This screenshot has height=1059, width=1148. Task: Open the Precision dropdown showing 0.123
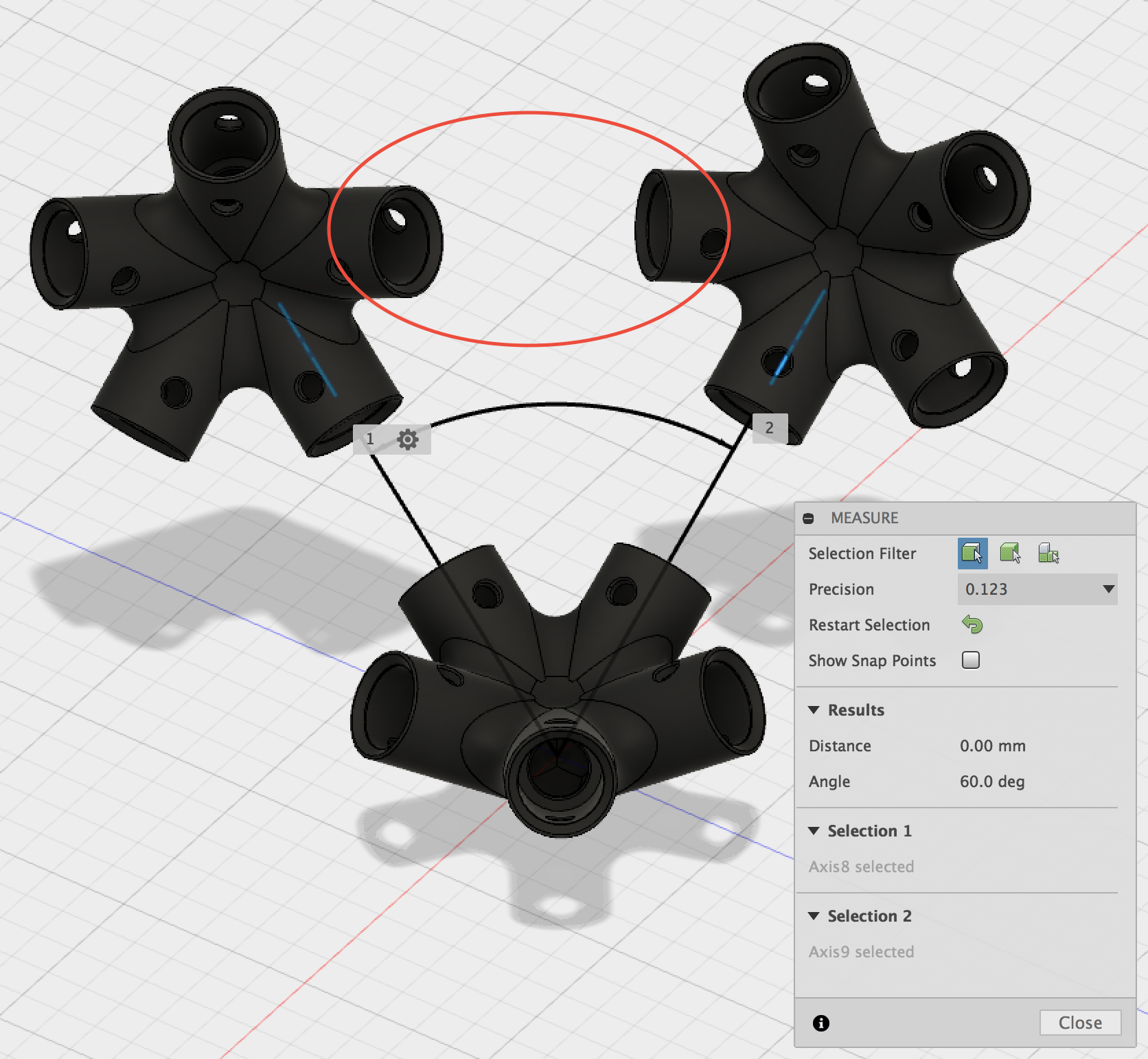(1037, 589)
